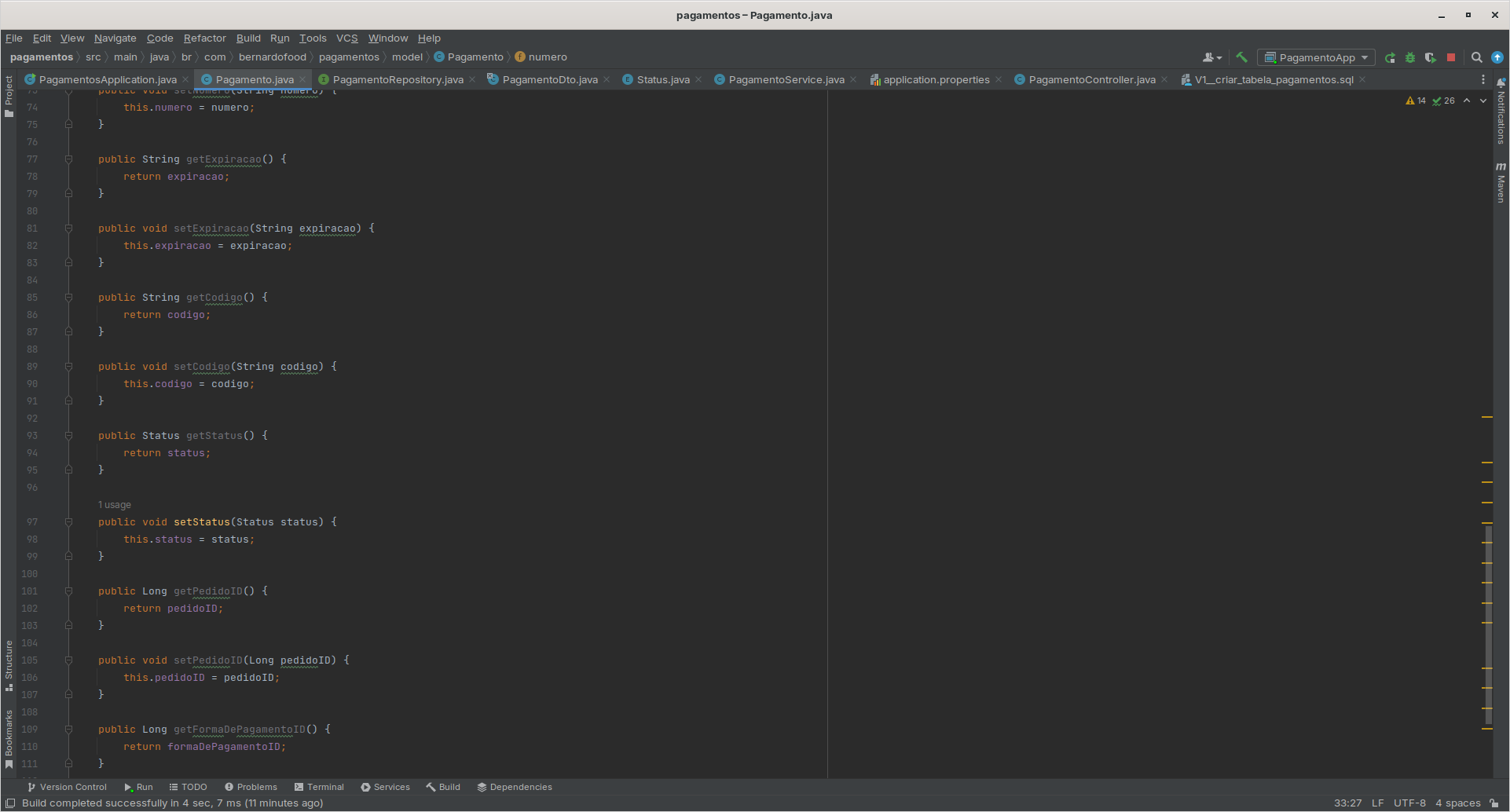Close the V1__criar_tabela_pagamentos.sql tab
Screen dimensions: 1510x812
1362,79
